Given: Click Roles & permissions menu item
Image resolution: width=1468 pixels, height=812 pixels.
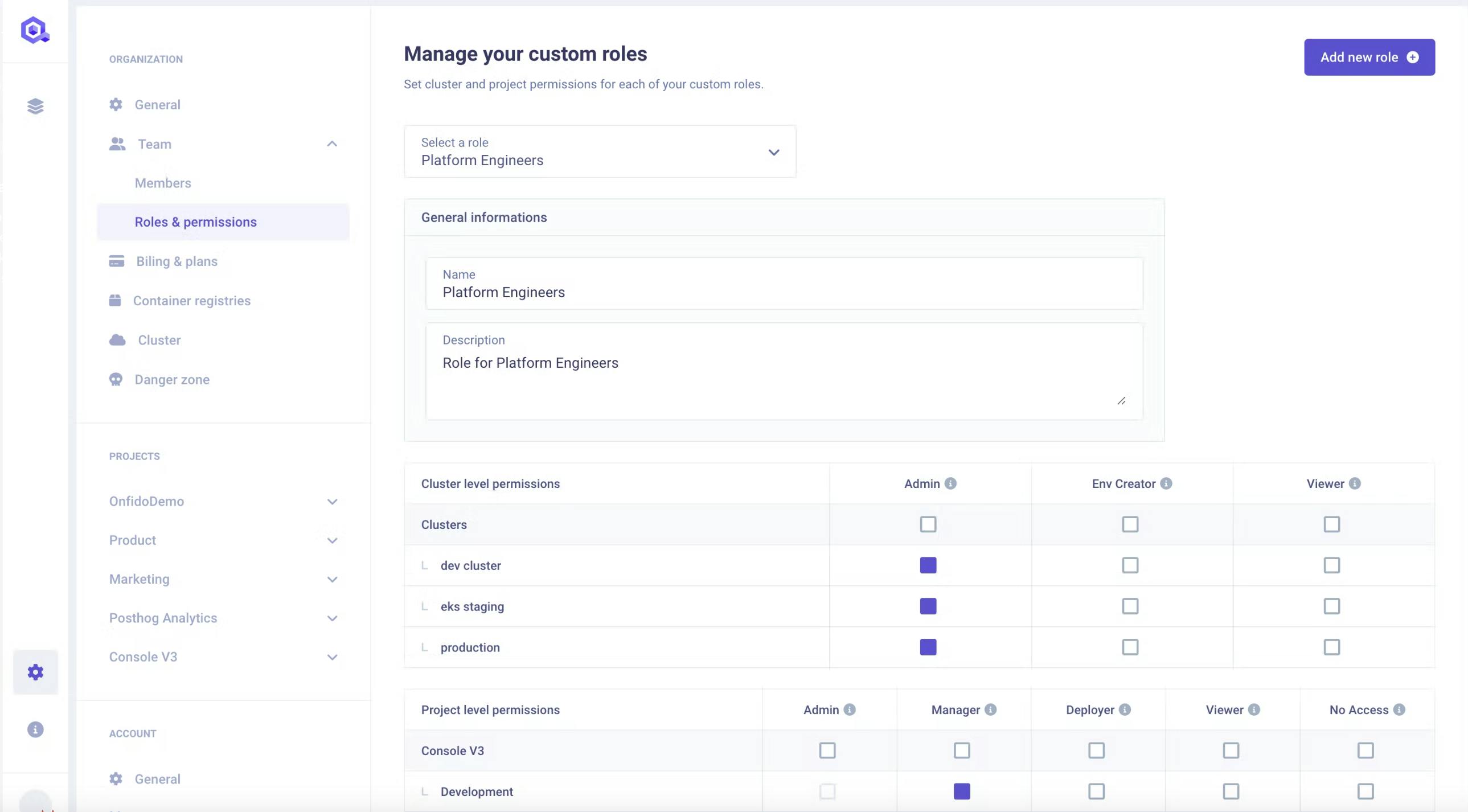Looking at the screenshot, I should pyautogui.click(x=196, y=221).
